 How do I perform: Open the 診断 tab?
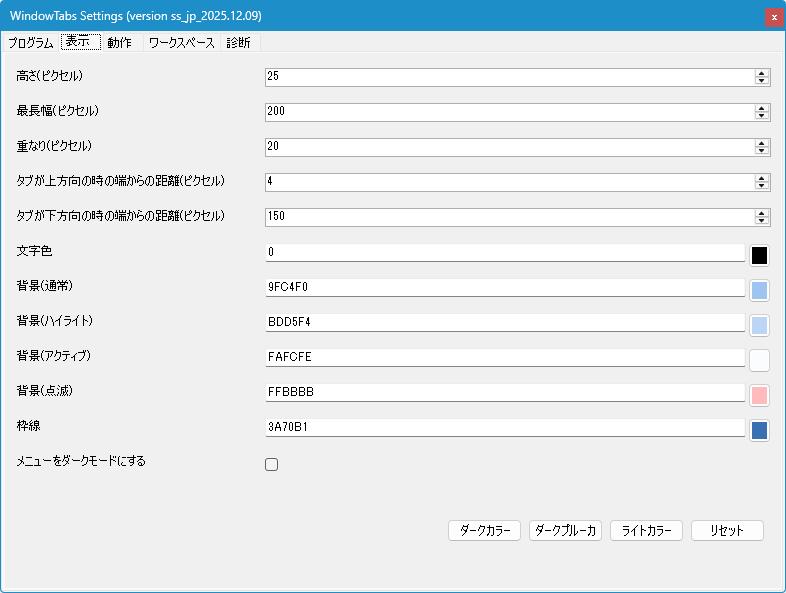click(239, 43)
